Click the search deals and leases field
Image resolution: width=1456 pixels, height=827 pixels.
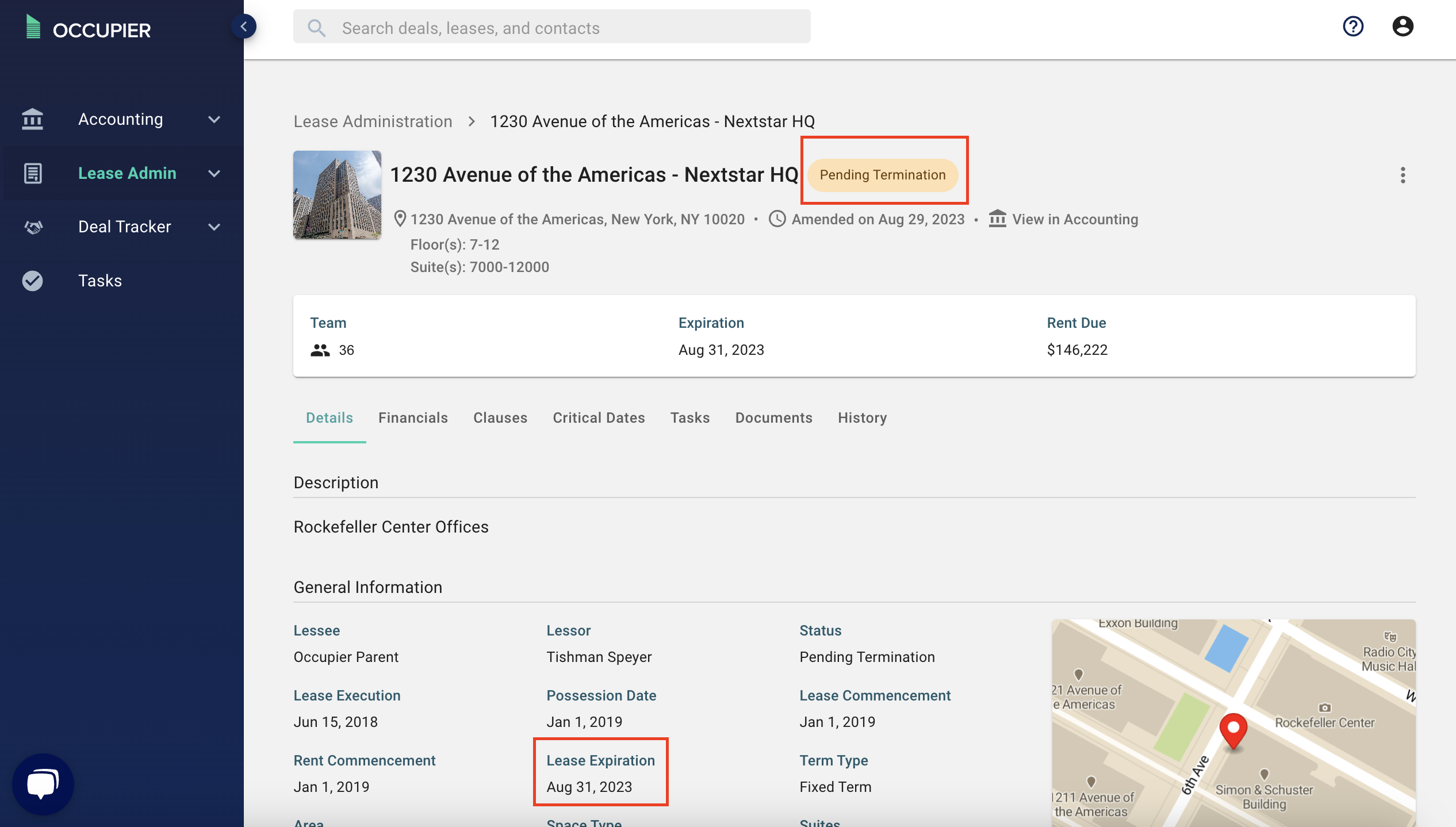tap(552, 28)
